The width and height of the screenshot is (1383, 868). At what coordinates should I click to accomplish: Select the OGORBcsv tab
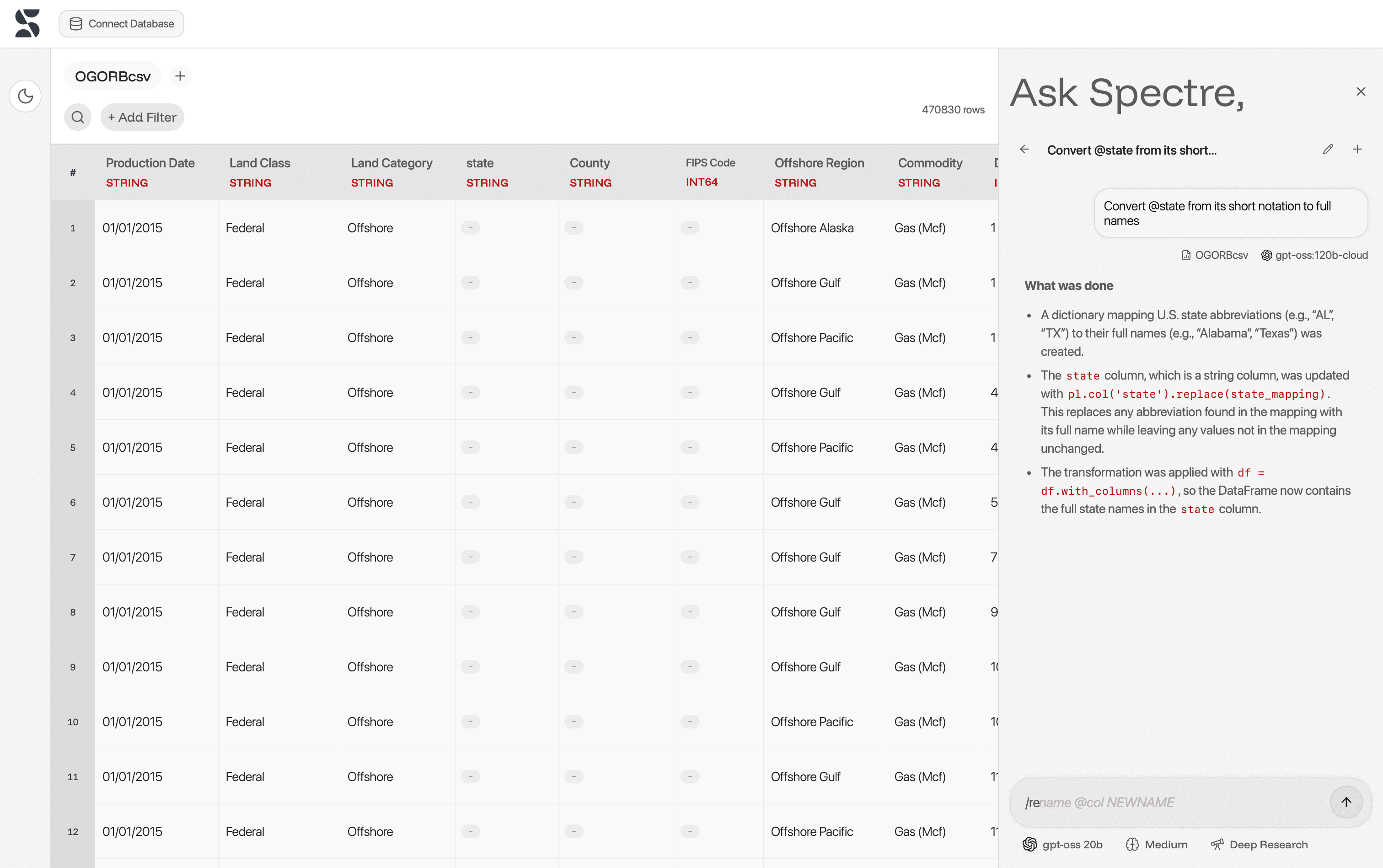[x=113, y=76]
